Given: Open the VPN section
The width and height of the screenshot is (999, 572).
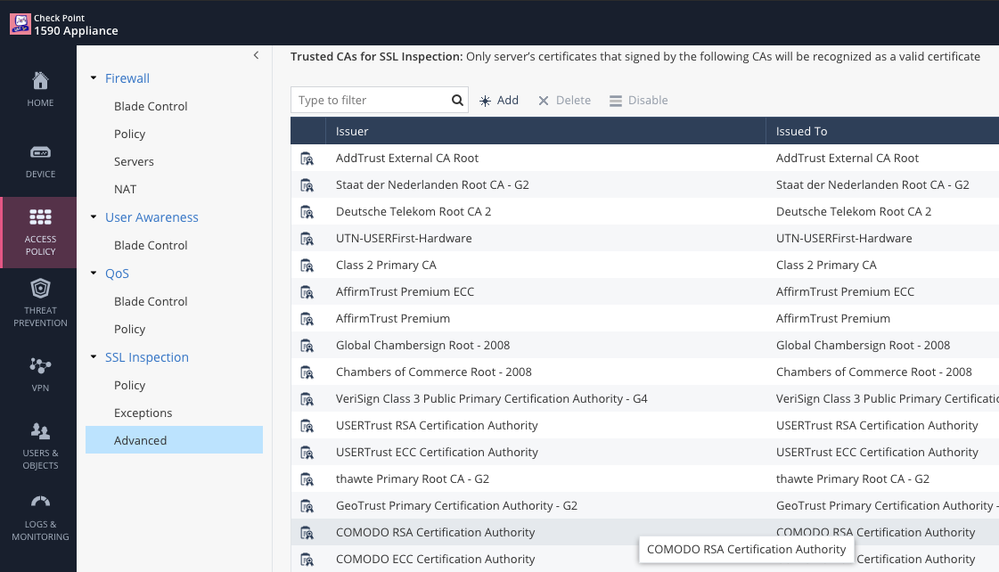Looking at the screenshot, I should [40, 375].
